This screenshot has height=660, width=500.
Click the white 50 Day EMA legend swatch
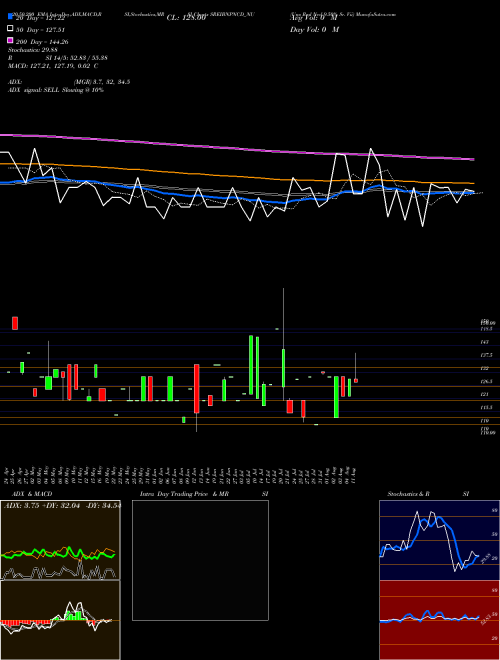(x=10, y=29)
